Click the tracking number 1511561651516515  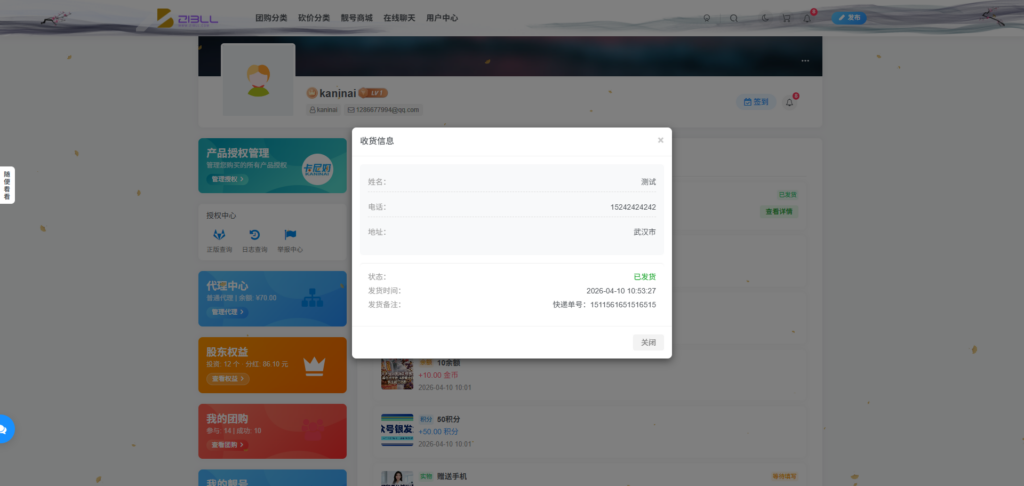623,304
